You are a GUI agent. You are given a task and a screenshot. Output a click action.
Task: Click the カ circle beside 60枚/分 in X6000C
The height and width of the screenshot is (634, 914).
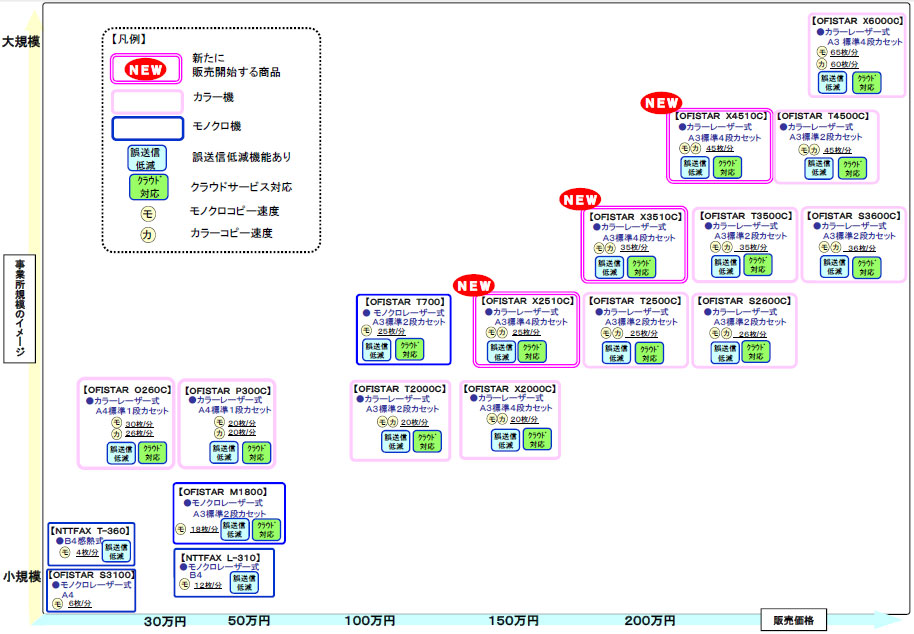822,64
